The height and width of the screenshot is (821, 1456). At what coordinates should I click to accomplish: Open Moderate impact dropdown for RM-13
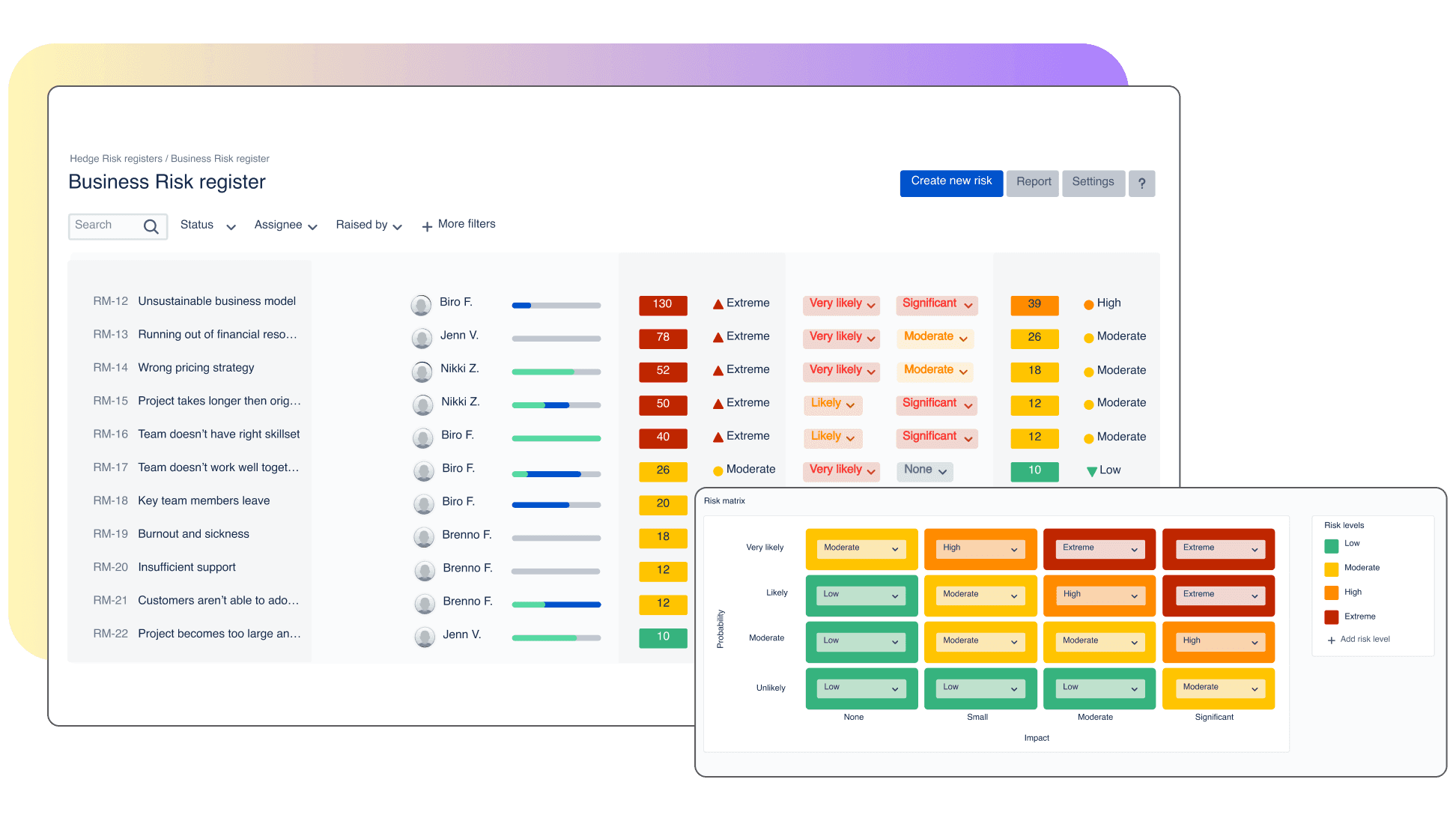pyautogui.click(x=935, y=338)
